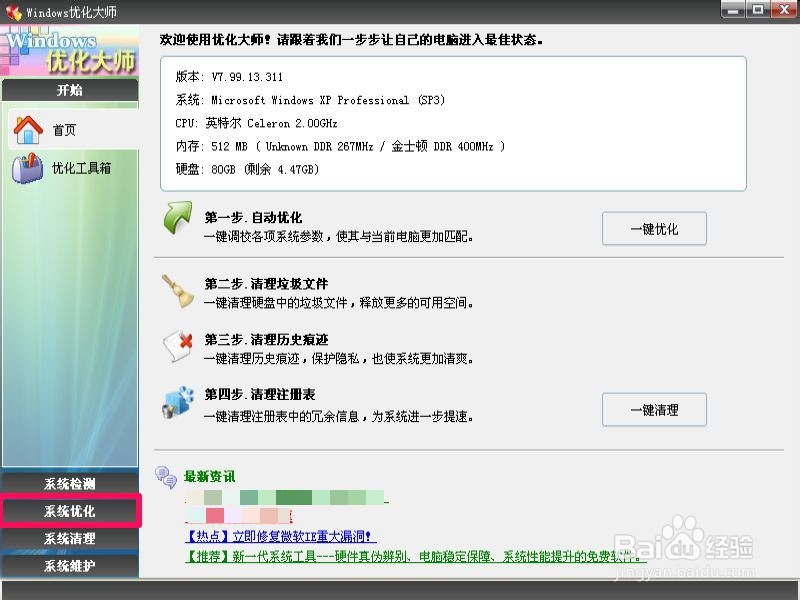This screenshot has height=600, width=800.
Task: Switch to the 开始 panel header
Action: (x=70, y=89)
